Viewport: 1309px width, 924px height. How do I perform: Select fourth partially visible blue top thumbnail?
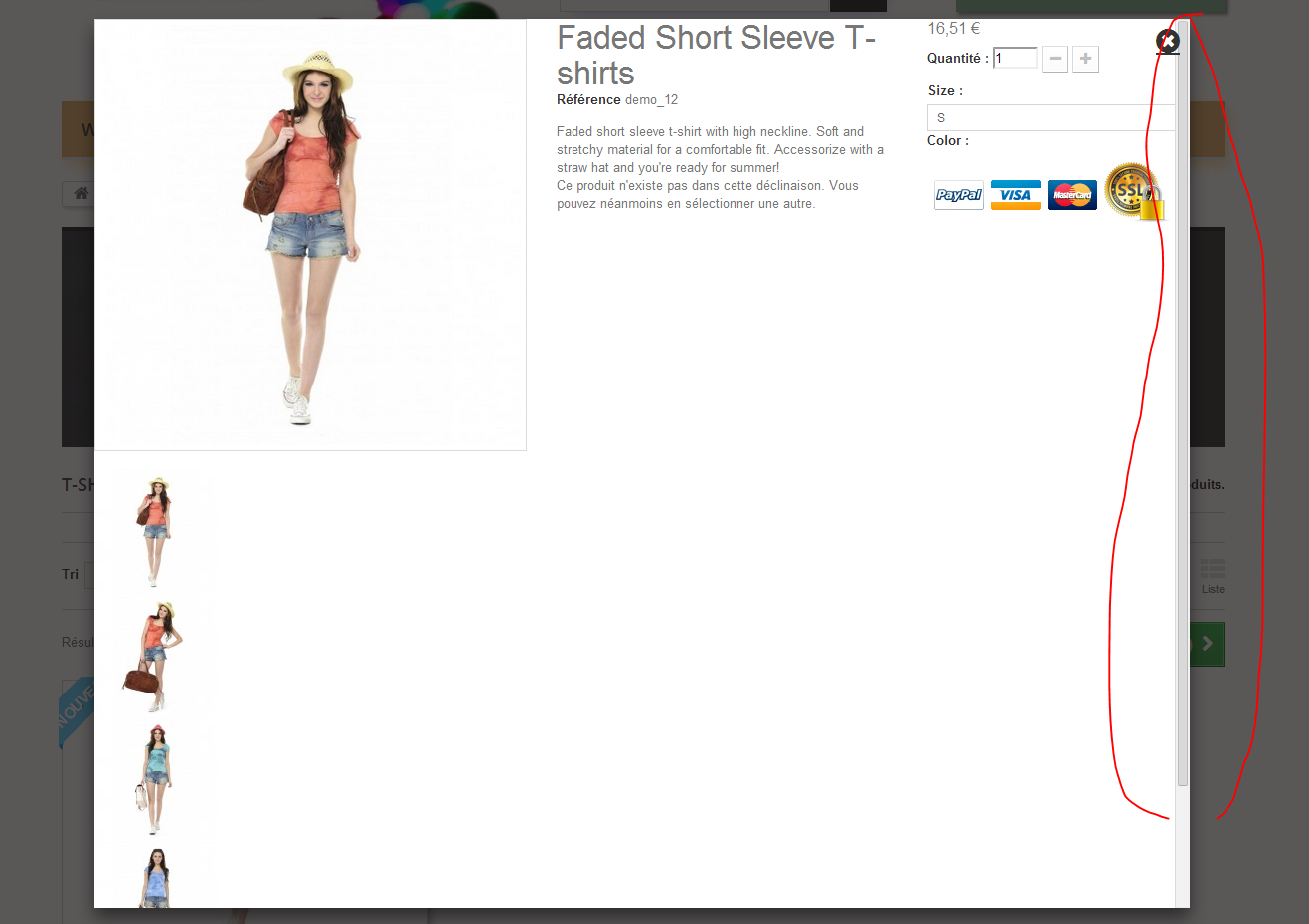pyautogui.click(x=155, y=876)
